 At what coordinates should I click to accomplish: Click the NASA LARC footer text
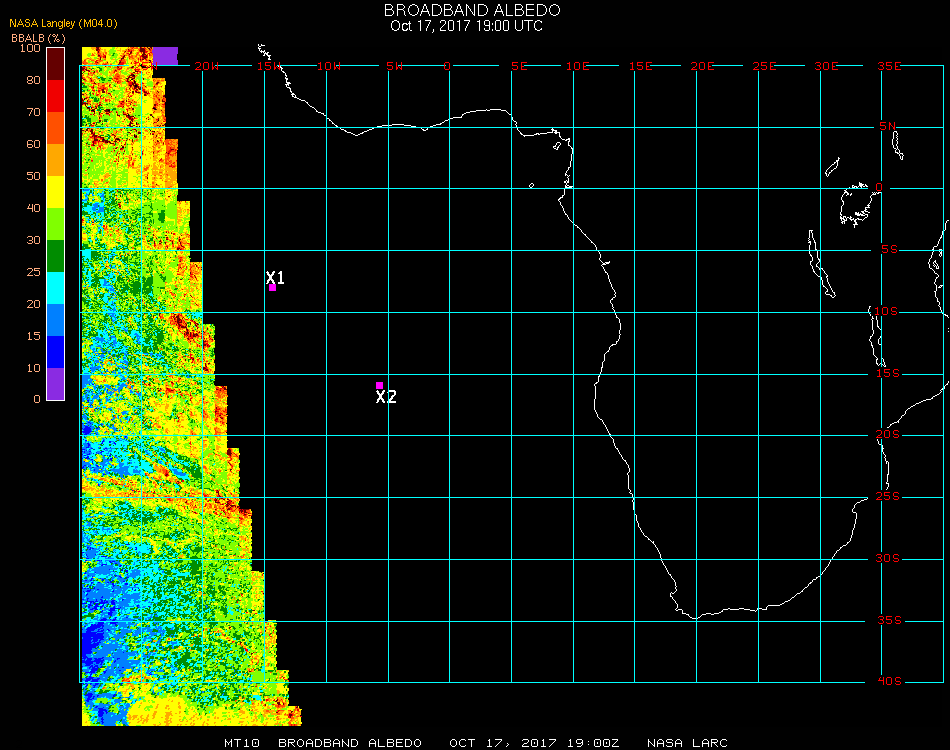(687, 743)
